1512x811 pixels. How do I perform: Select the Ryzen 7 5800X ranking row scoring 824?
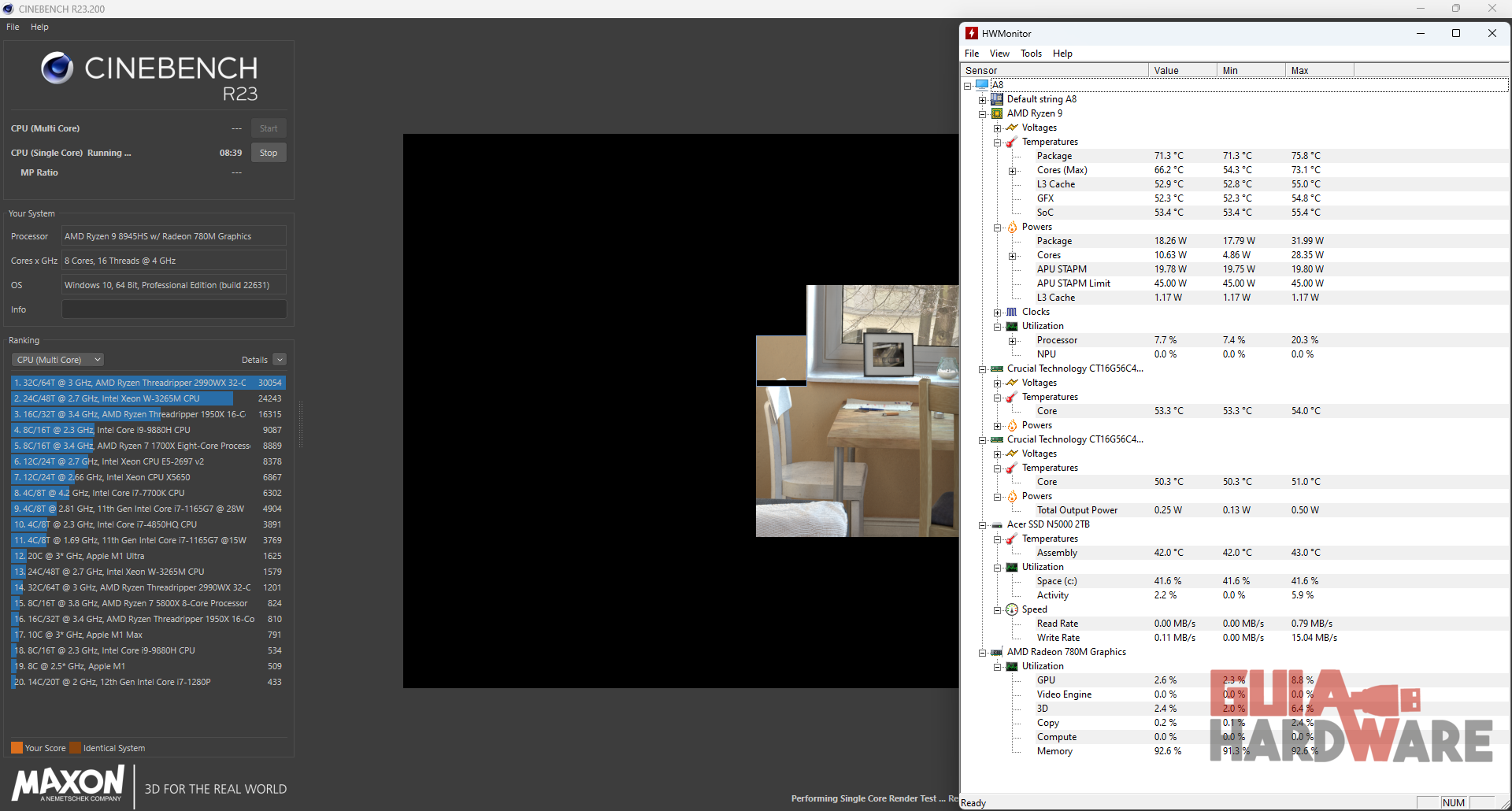pos(148,603)
